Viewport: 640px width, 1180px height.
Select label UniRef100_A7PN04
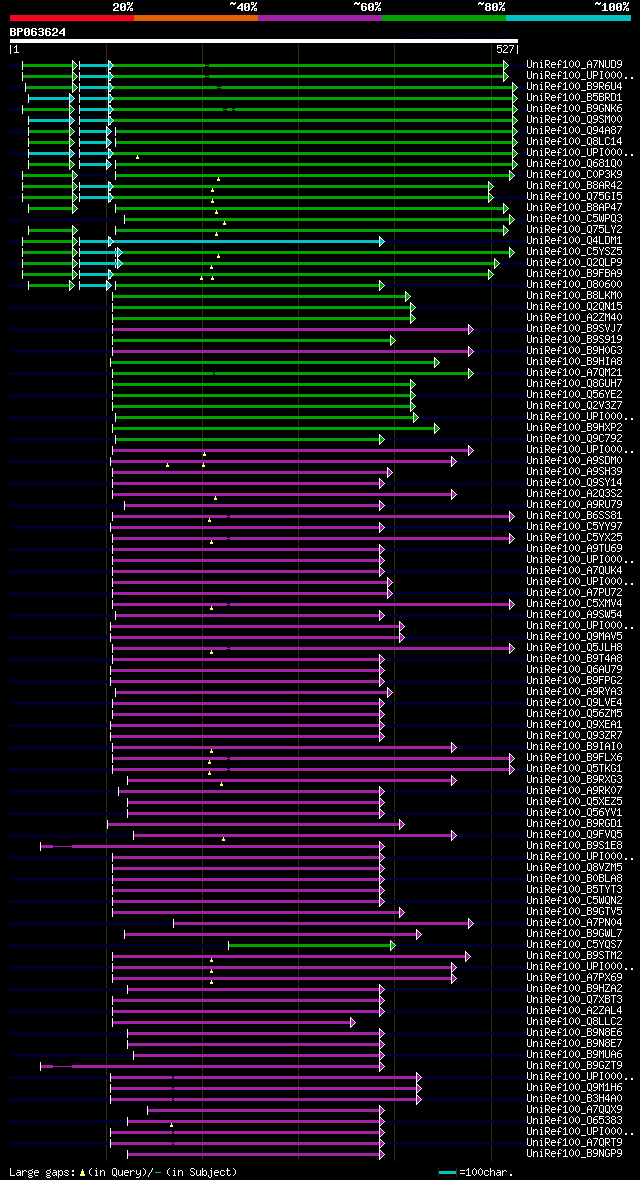(574, 923)
